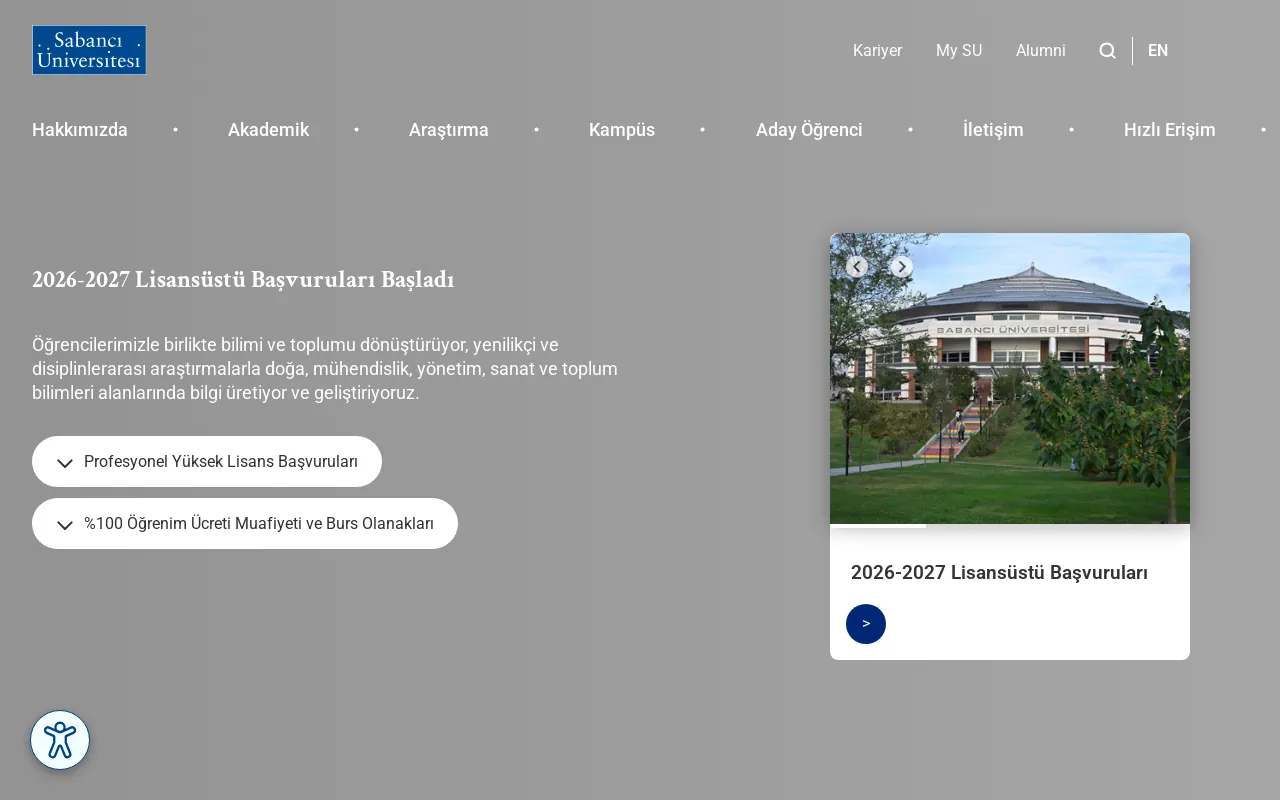The width and height of the screenshot is (1280, 800).
Task: Open the Alumni link
Action: click(1041, 51)
